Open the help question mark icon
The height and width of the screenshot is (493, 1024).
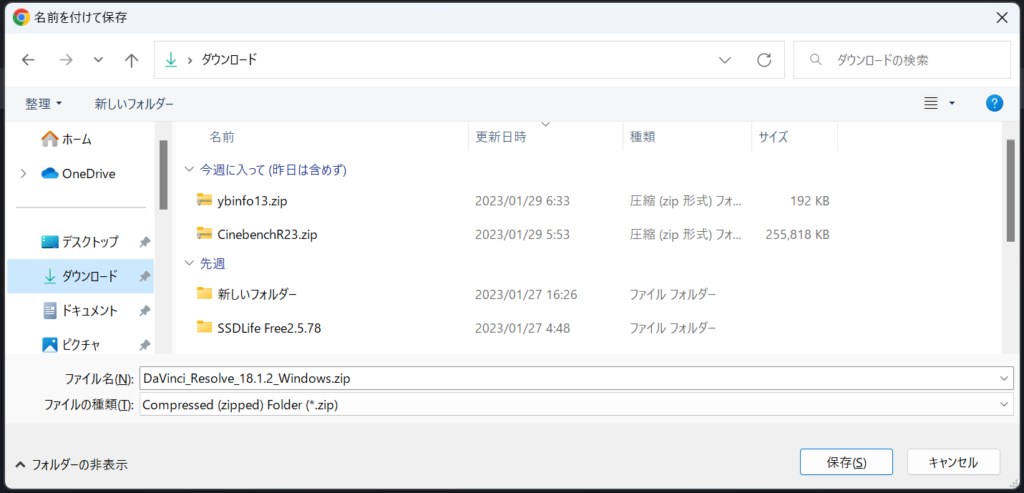pyautogui.click(x=994, y=103)
